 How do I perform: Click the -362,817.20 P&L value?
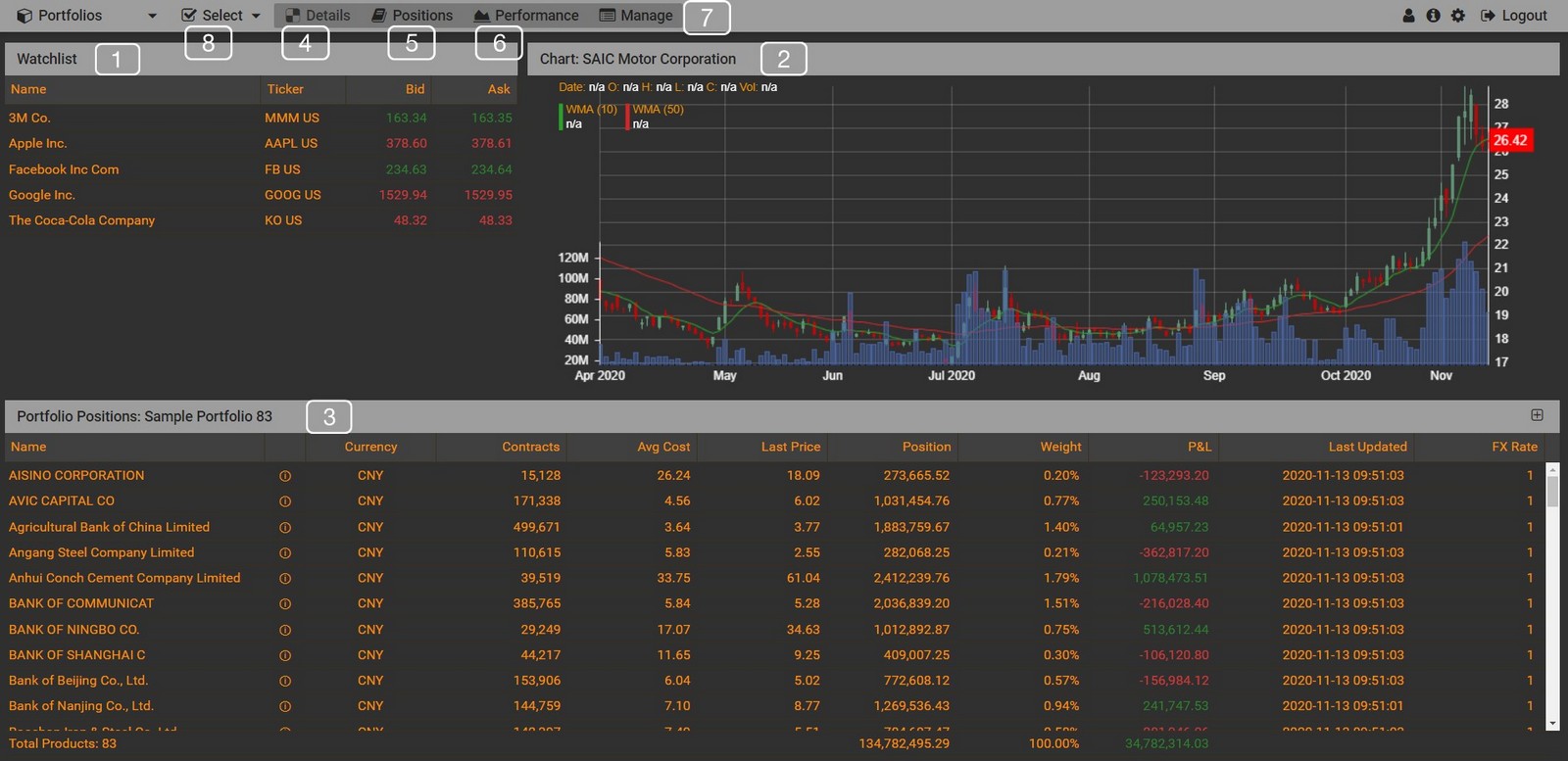pyautogui.click(x=1174, y=553)
